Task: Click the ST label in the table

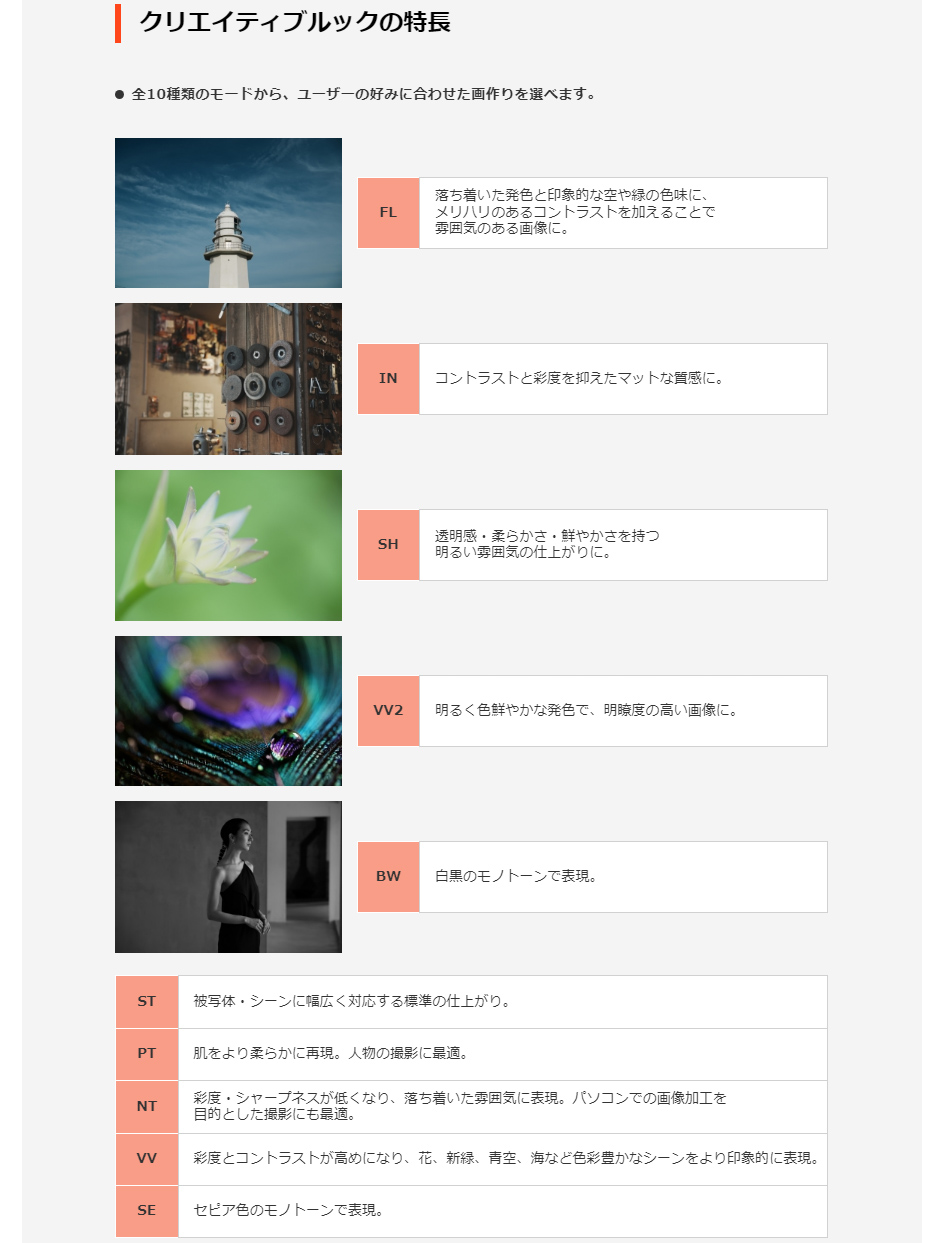Action: pyautogui.click(x=147, y=1002)
